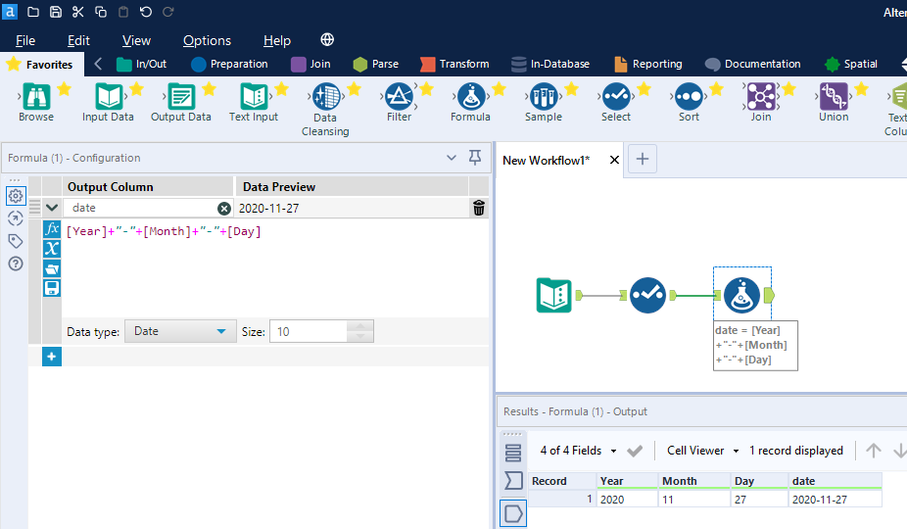Redo the last action
The height and width of the screenshot is (529, 907).
pyautogui.click(x=168, y=12)
